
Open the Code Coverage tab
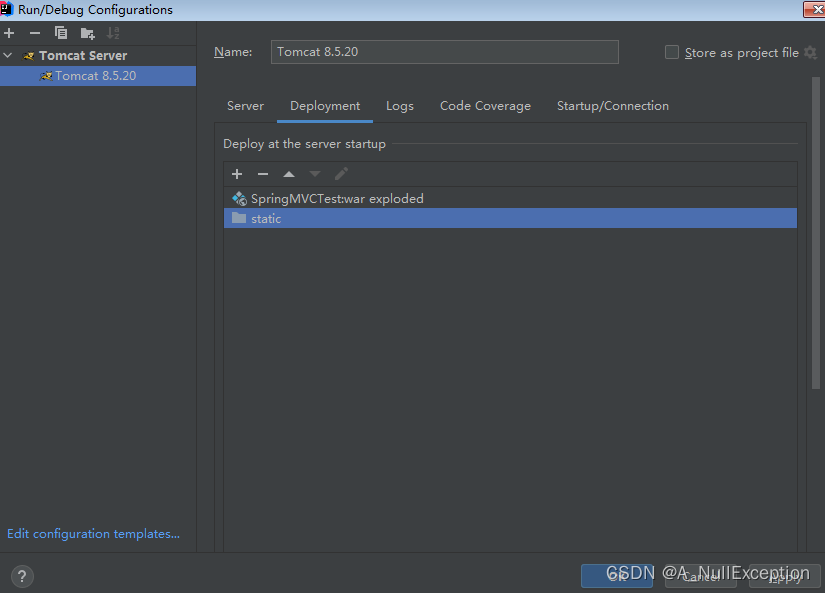[x=485, y=106]
